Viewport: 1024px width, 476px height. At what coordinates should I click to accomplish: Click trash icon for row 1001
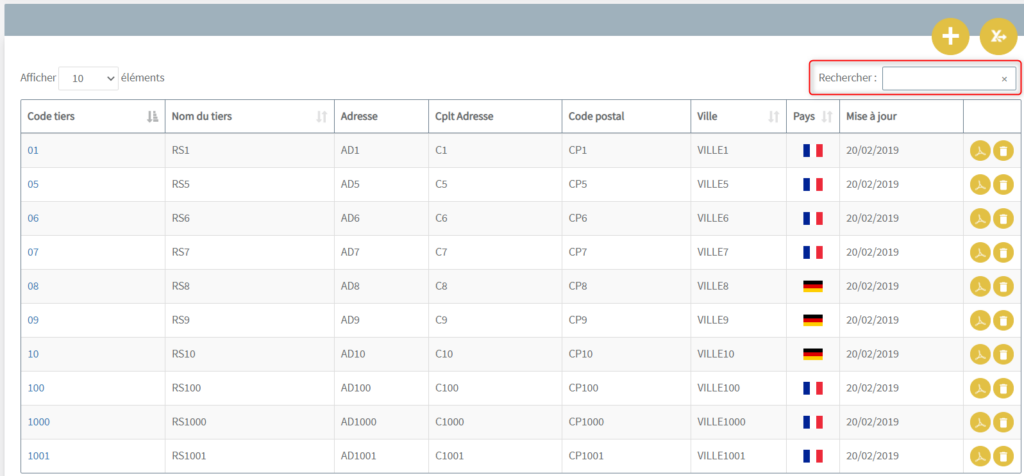click(x=1003, y=456)
